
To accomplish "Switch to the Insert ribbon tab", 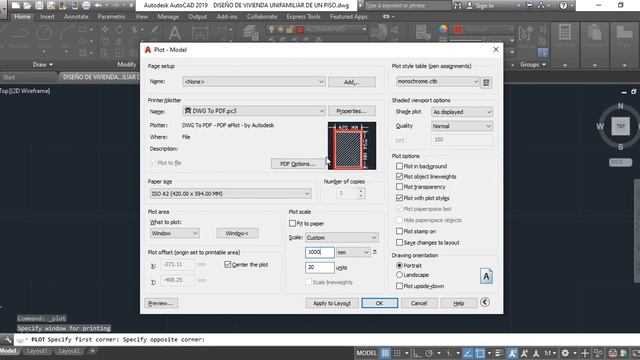I will (47, 17).
